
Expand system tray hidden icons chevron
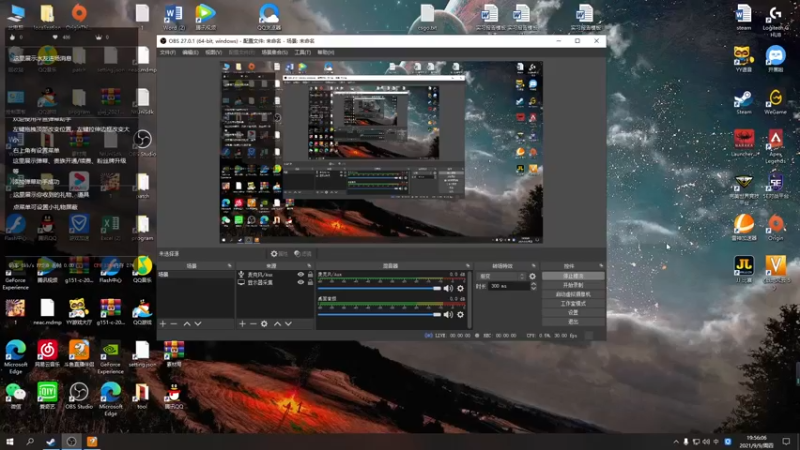(676, 442)
